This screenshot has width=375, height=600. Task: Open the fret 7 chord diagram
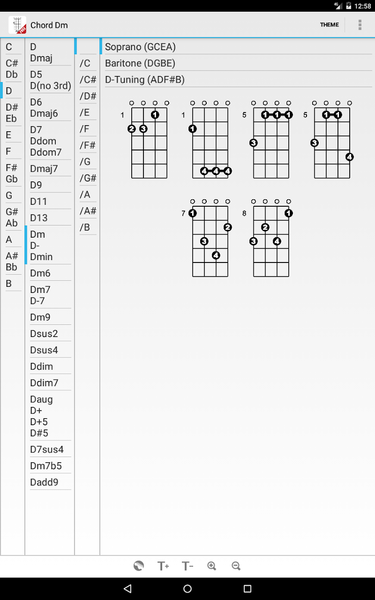pos(207,238)
